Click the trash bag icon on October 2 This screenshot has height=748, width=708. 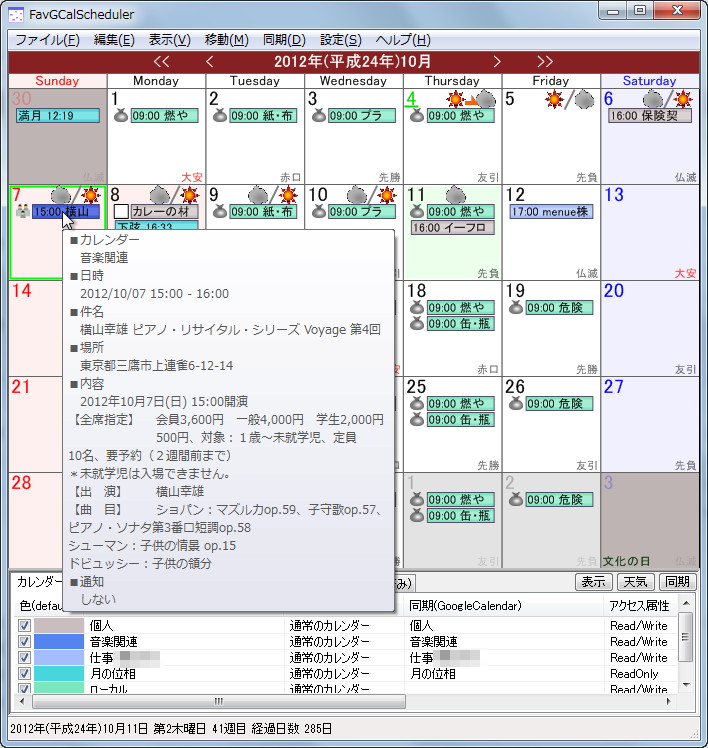click(x=219, y=115)
